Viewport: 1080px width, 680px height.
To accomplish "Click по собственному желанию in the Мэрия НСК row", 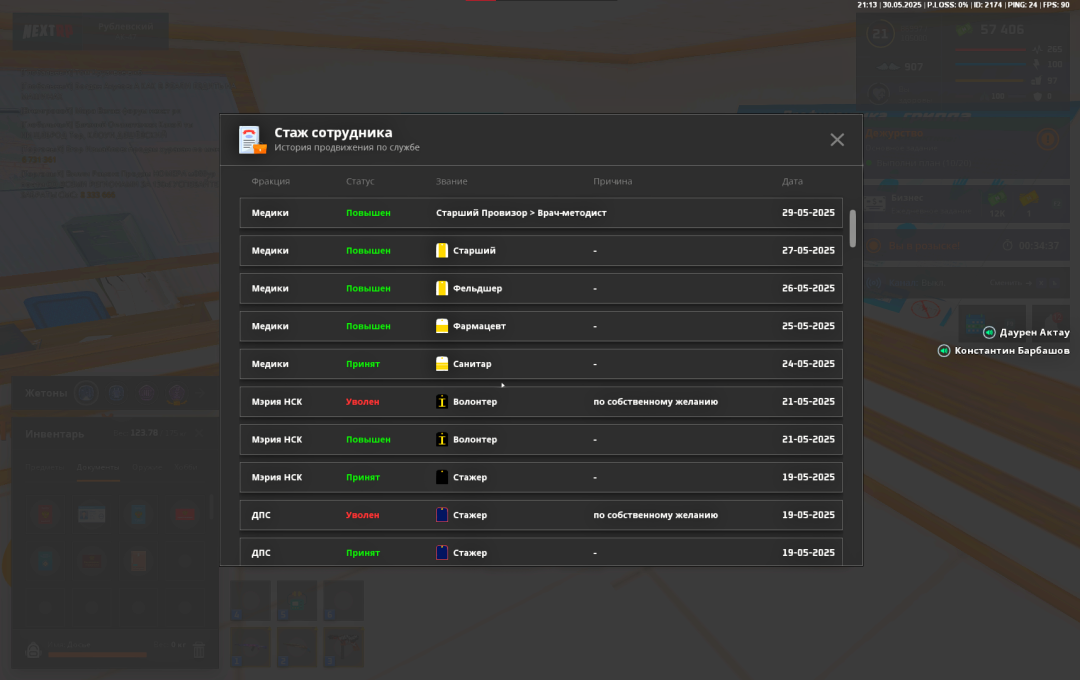I will click(655, 402).
